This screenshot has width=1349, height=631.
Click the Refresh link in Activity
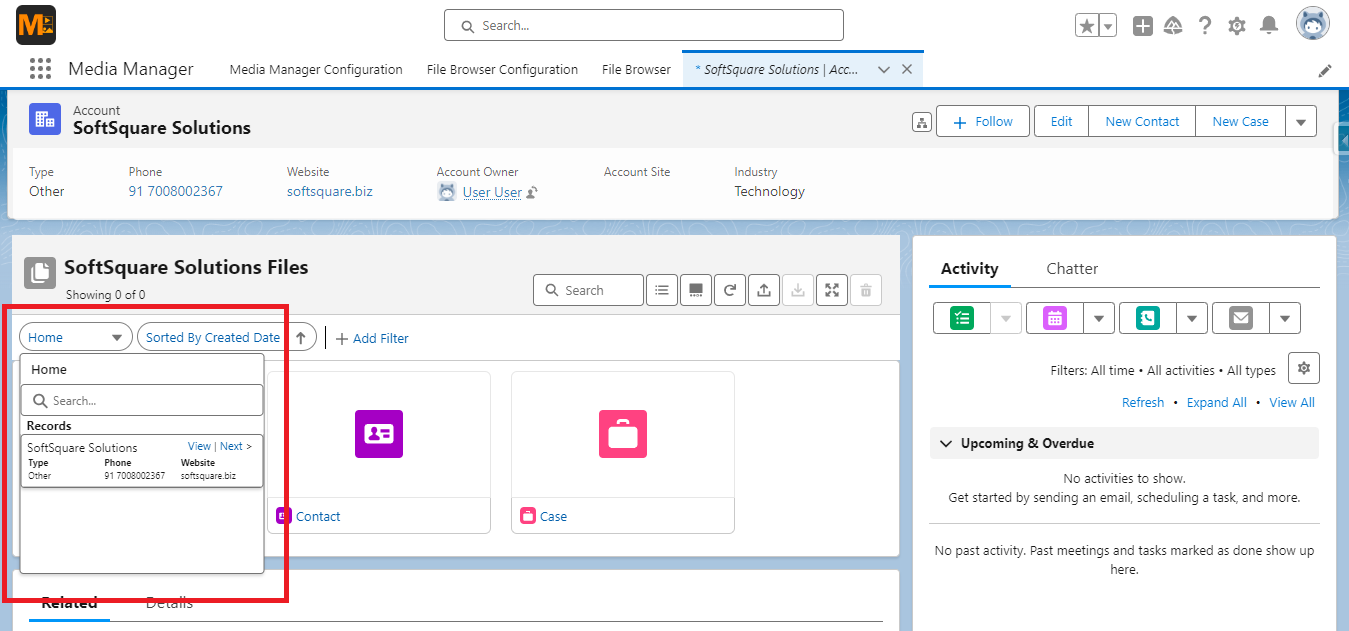click(1143, 402)
